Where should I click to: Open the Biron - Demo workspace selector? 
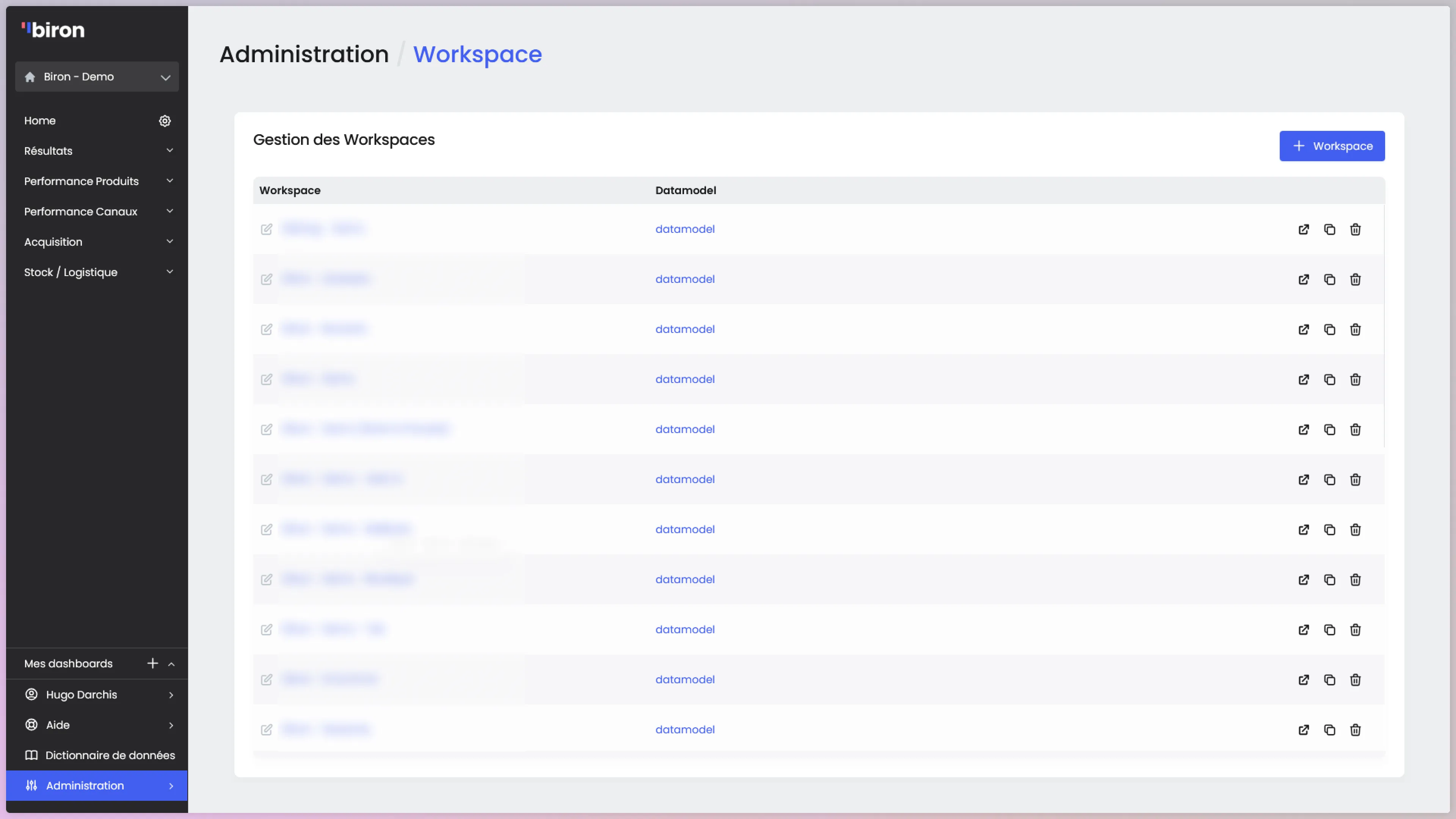click(x=97, y=76)
